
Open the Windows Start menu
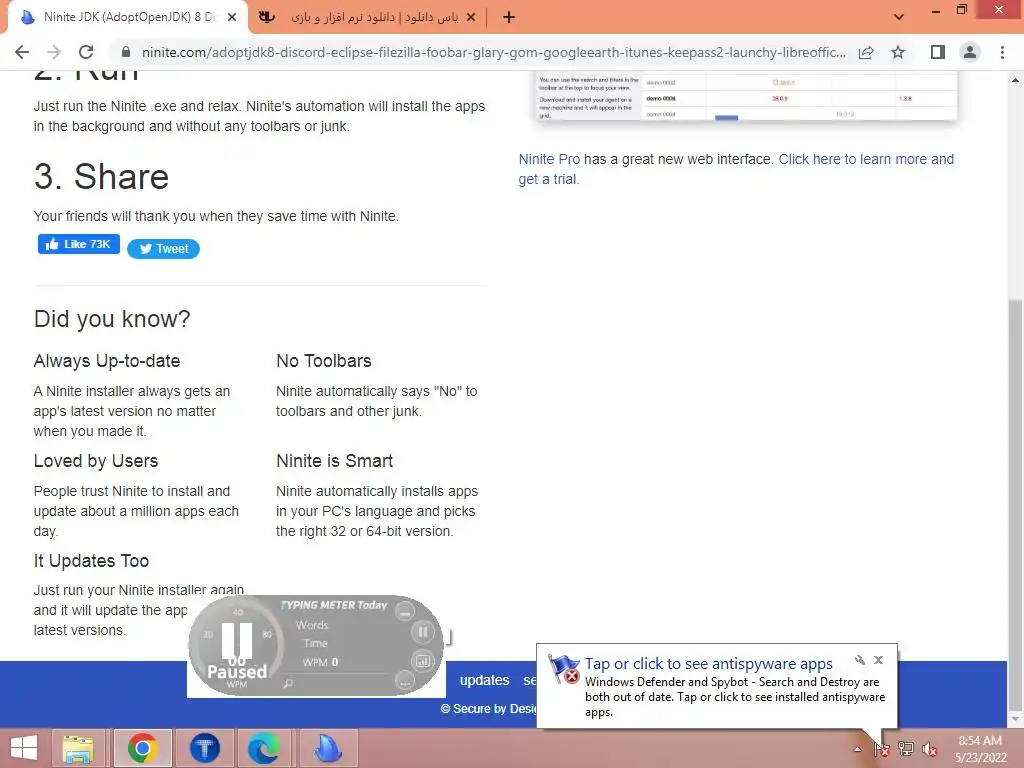point(24,748)
